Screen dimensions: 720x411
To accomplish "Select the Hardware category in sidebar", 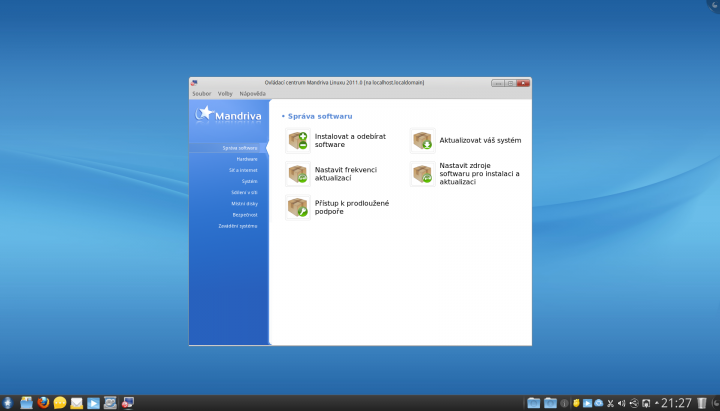I will (x=246, y=159).
